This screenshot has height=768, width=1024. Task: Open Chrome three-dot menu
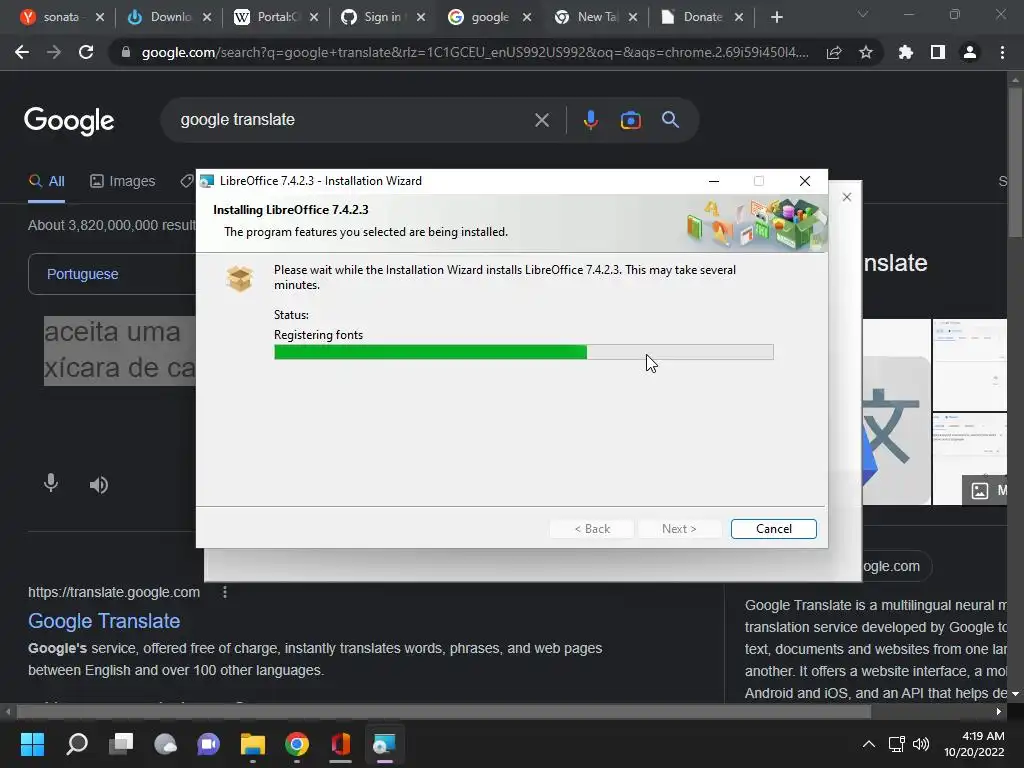tap(1002, 52)
